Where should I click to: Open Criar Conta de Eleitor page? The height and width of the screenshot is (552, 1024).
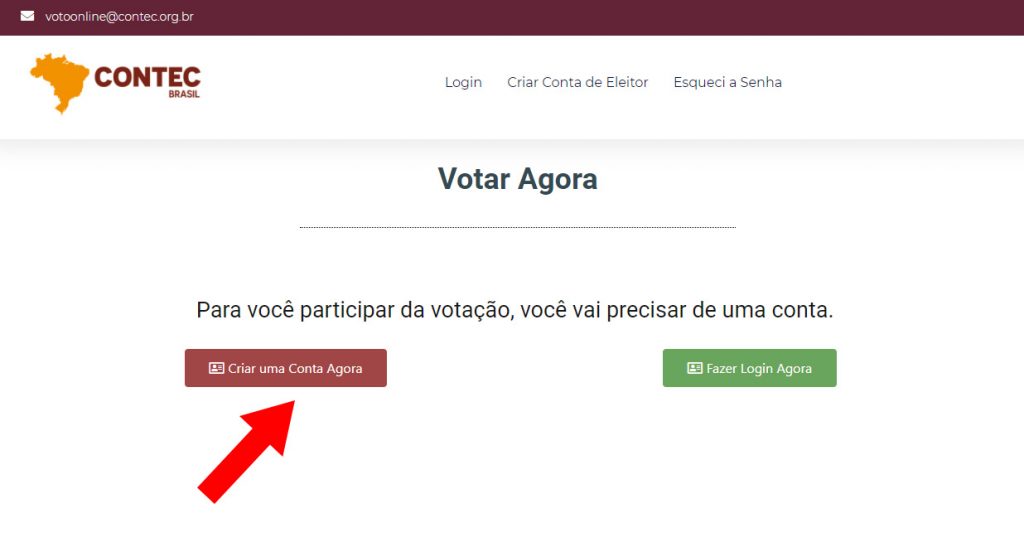(577, 82)
